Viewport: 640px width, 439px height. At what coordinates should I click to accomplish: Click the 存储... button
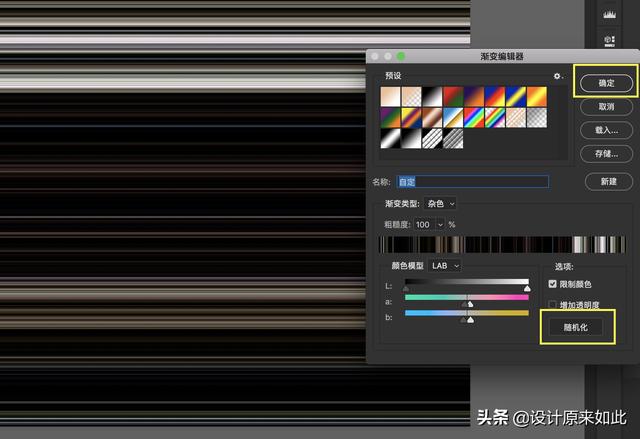[x=606, y=154]
